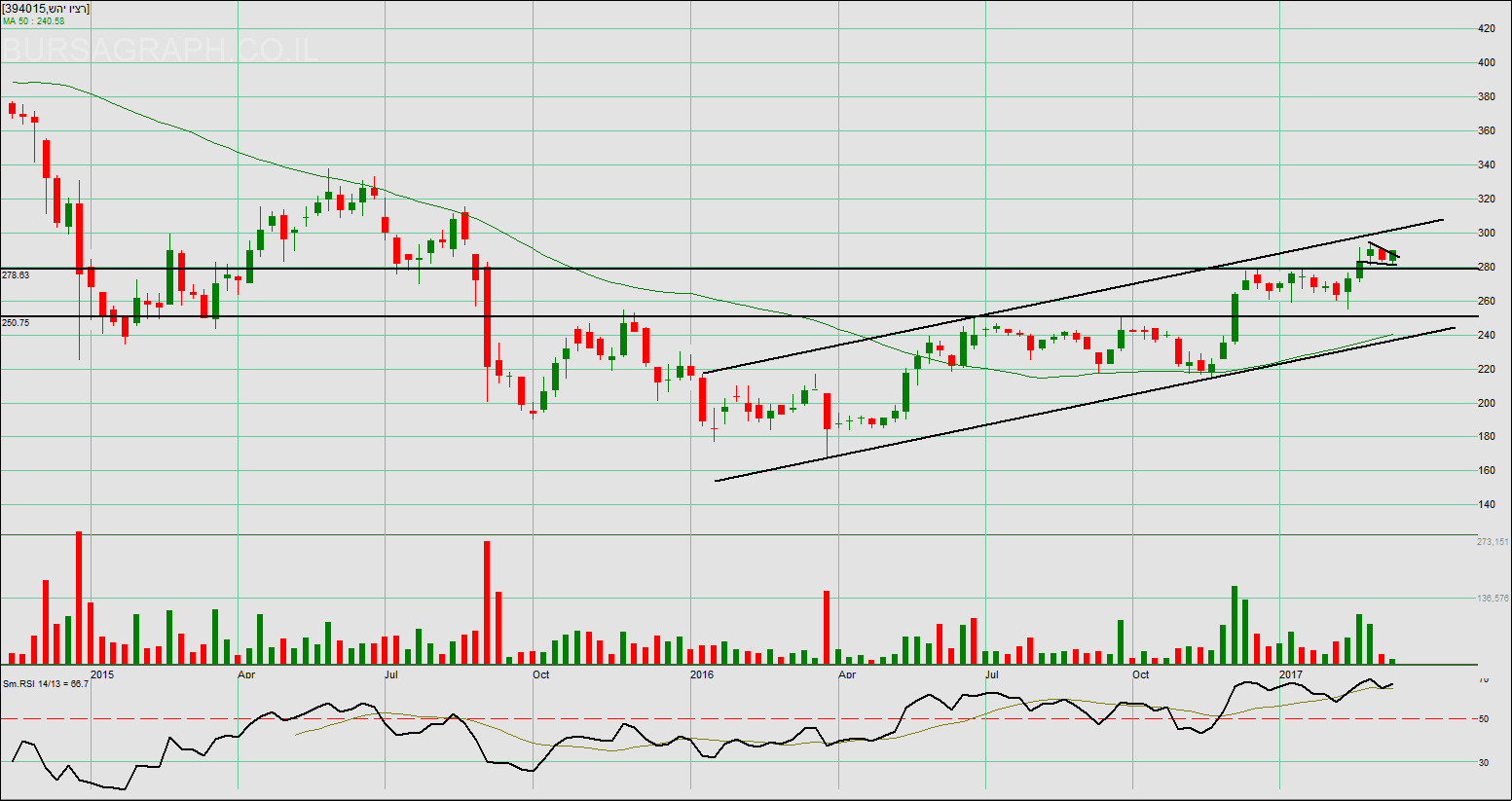
Task: Click the 400 price axis label
Action: (1487, 63)
